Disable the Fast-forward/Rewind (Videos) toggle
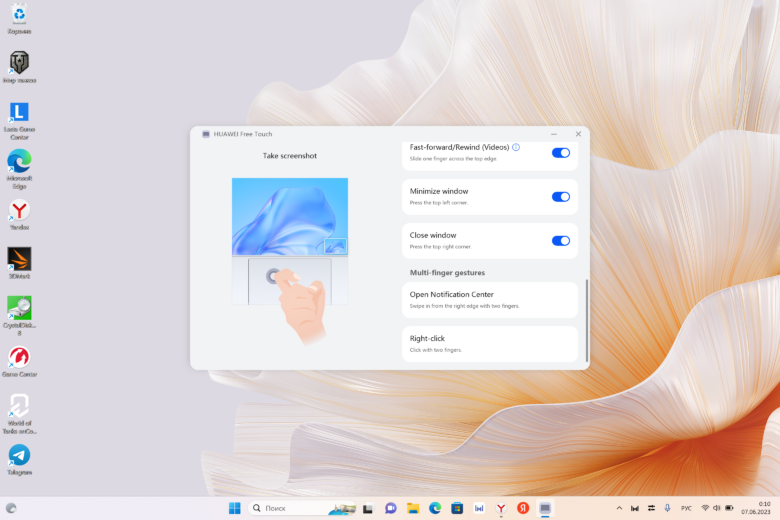The width and height of the screenshot is (780, 520). (x=561, y=153)
